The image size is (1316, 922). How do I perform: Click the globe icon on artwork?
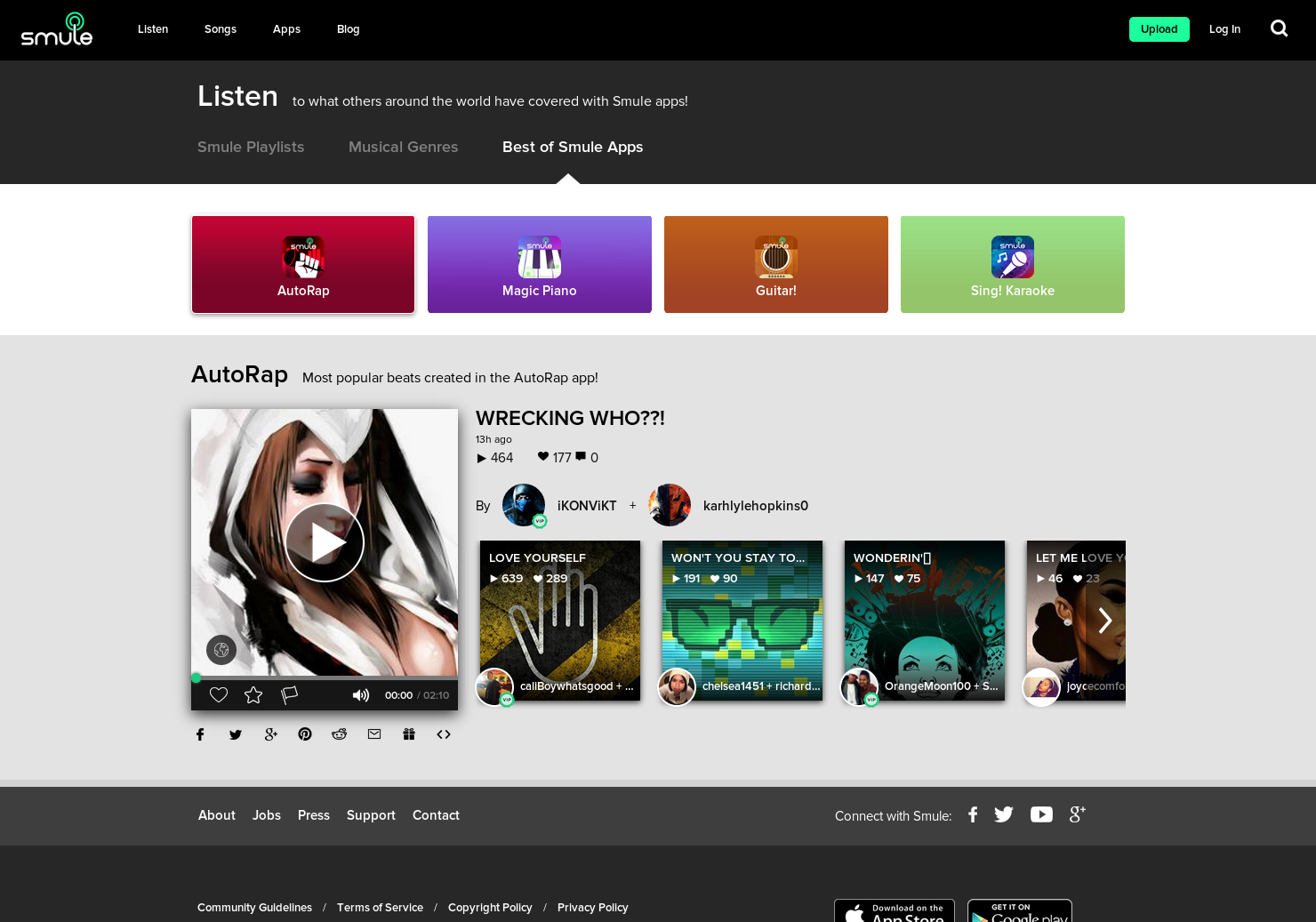[x=221, y=650]
